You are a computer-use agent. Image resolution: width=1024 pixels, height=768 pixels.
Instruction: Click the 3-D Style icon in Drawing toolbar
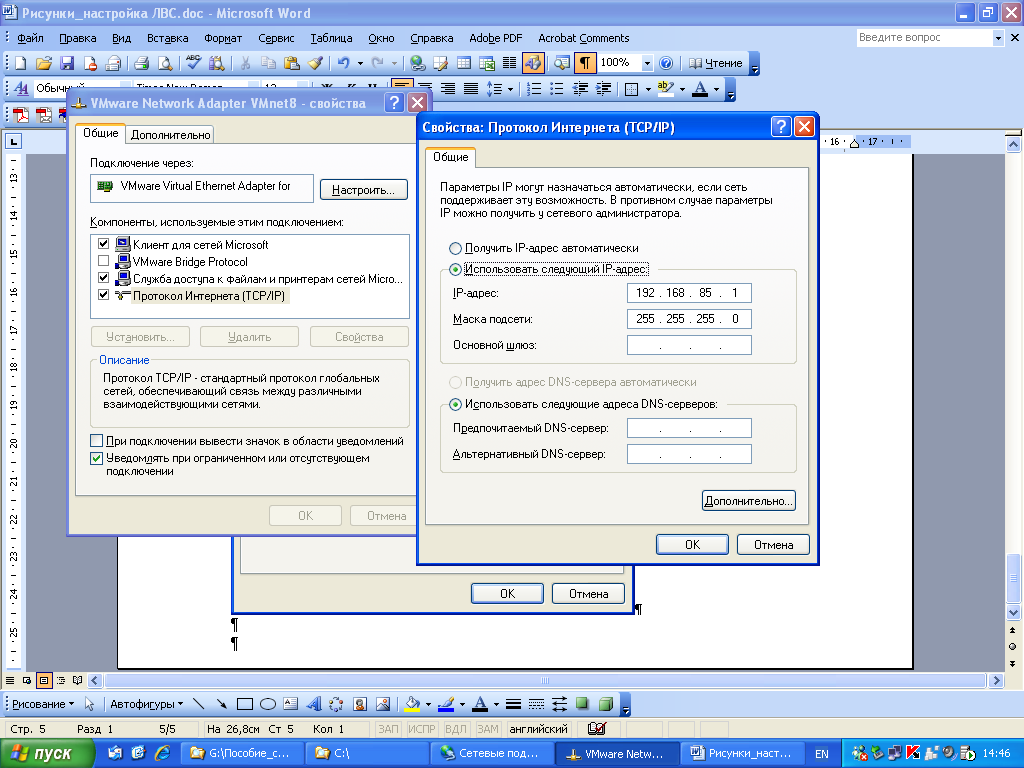[606, 704]
